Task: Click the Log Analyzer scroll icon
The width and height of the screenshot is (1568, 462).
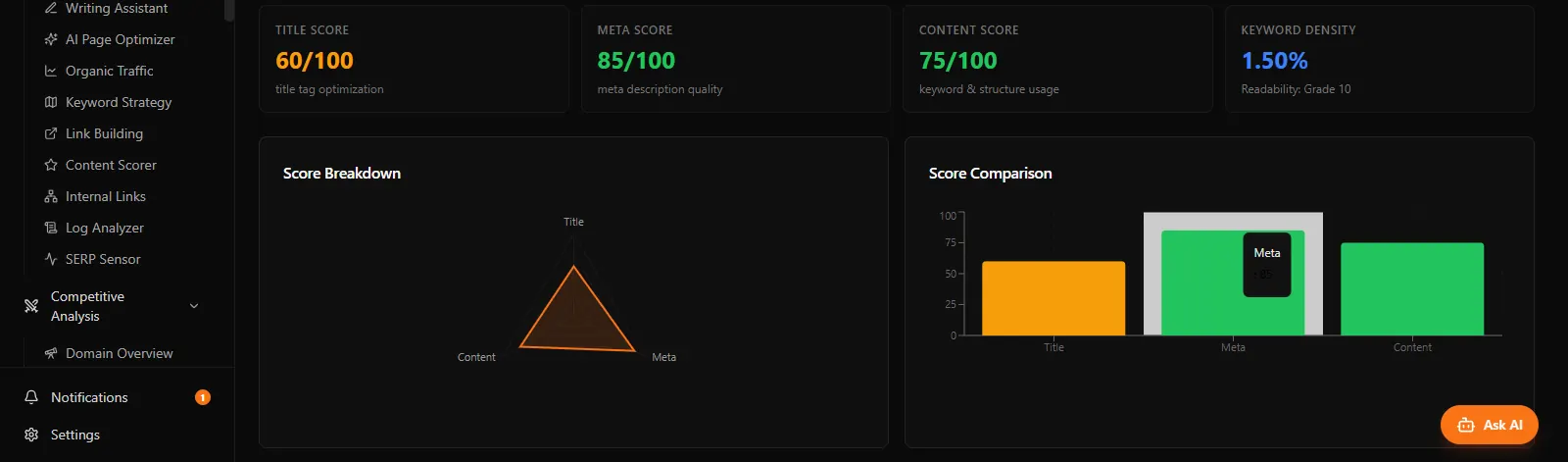Action: 51,228
